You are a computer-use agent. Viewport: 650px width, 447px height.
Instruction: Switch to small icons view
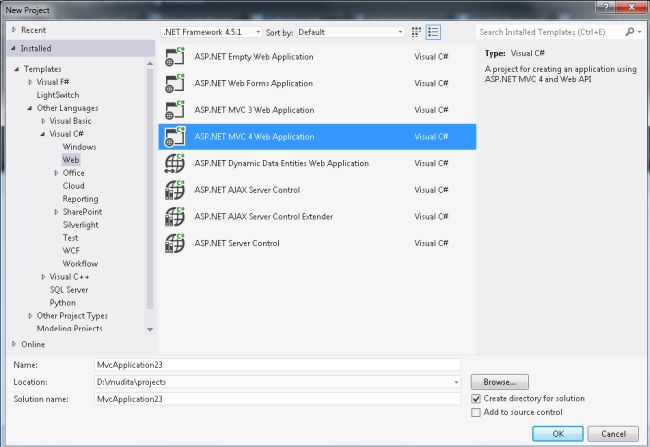[416, 32]
